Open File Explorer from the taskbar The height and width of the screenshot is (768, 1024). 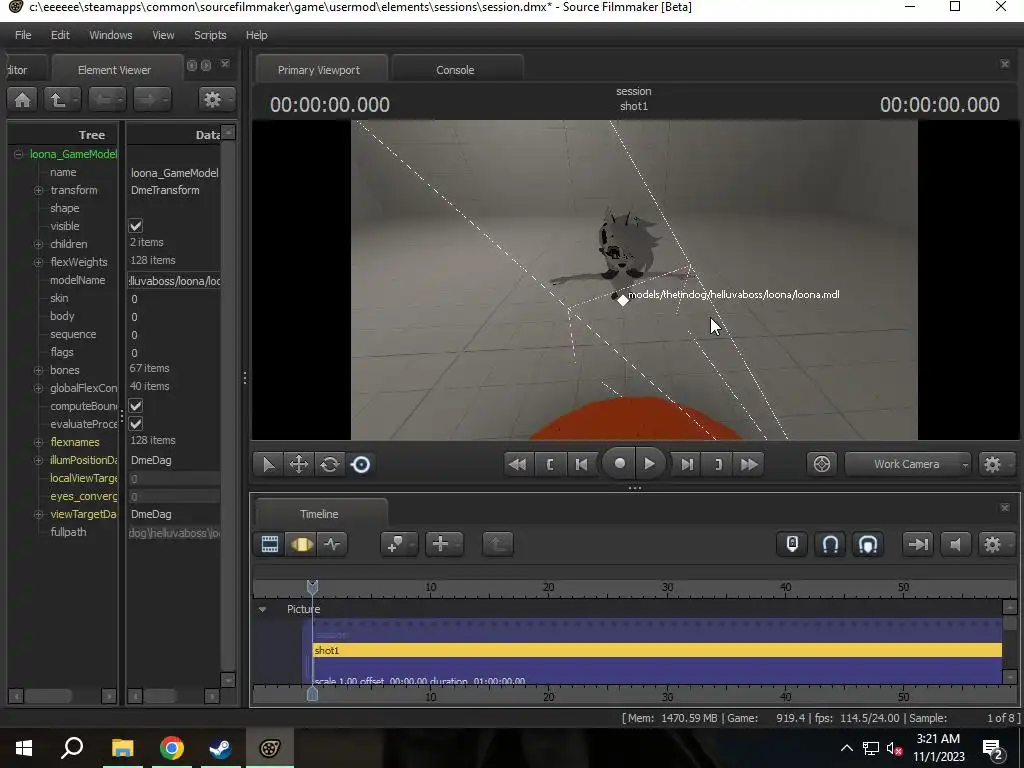(x=123, y=748)
